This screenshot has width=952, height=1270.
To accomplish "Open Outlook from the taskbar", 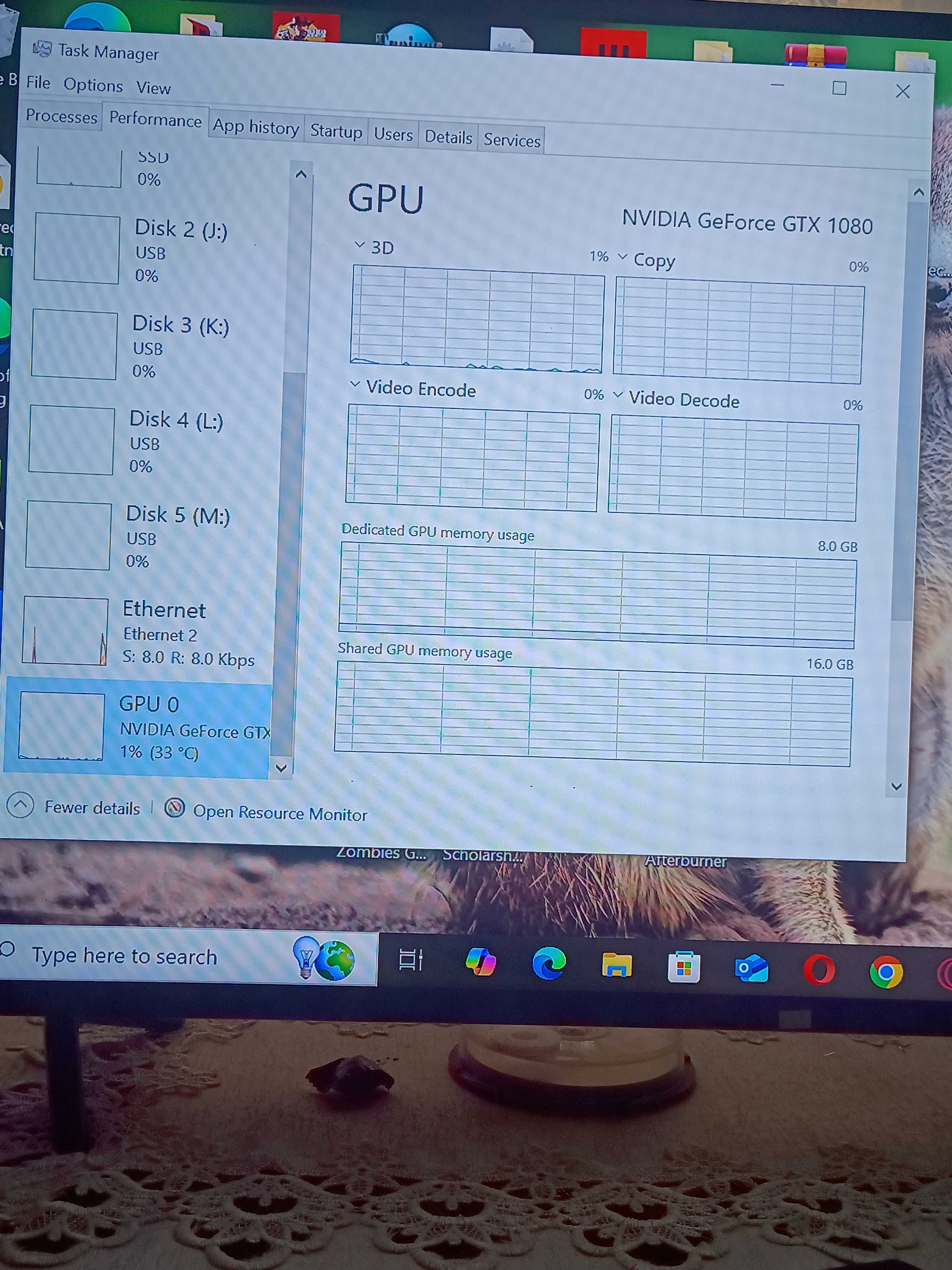I will coord(751,969).
